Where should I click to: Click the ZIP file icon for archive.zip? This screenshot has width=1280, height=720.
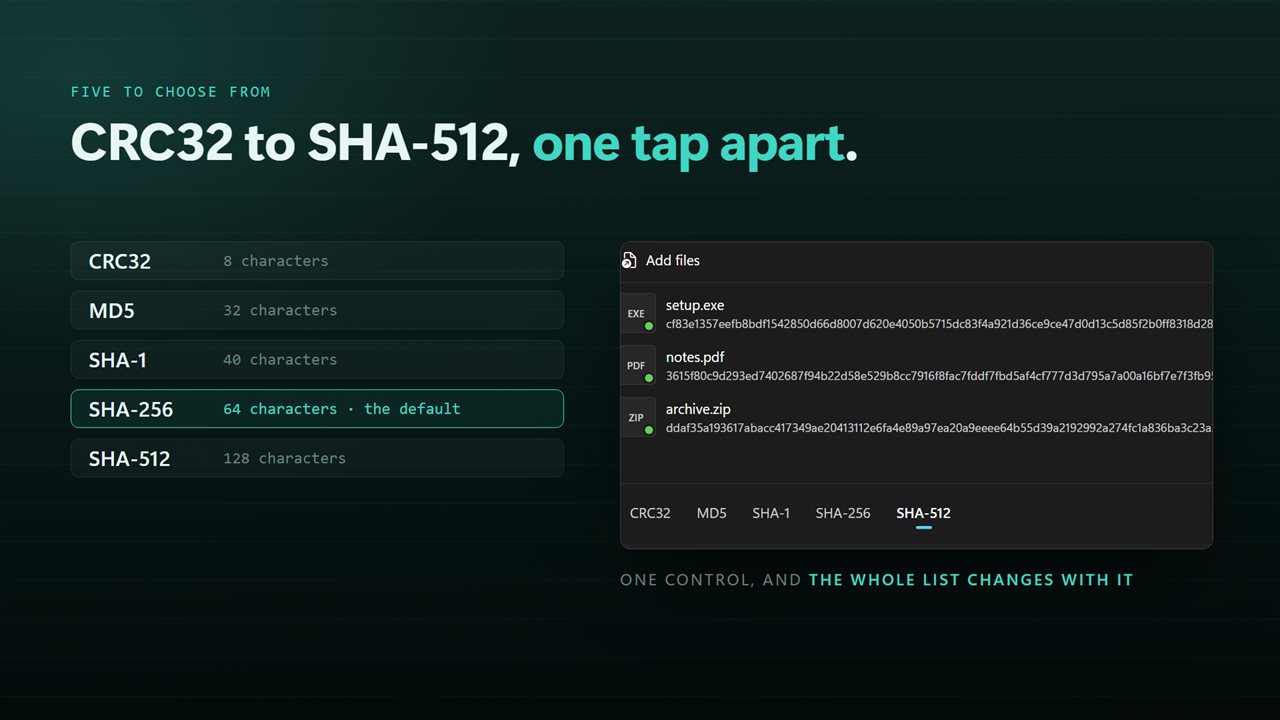637,418
